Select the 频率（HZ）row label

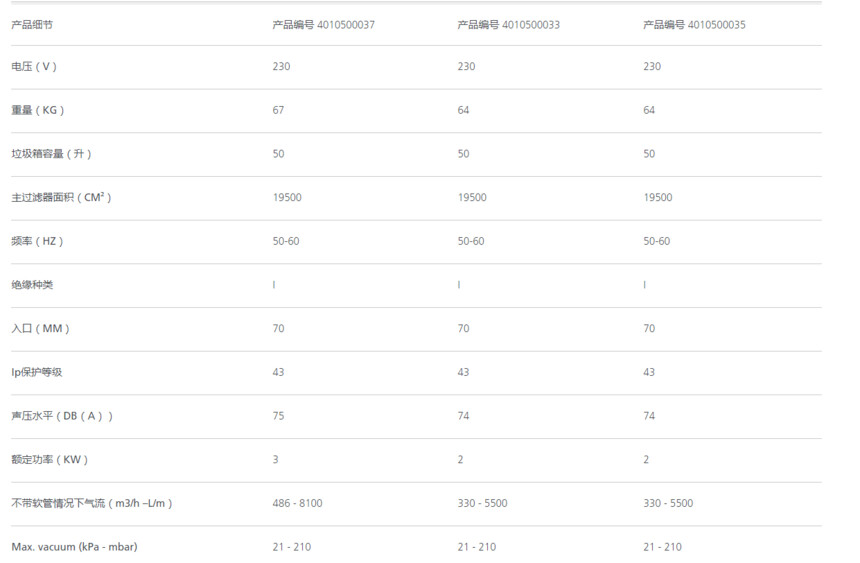[37, 241]
